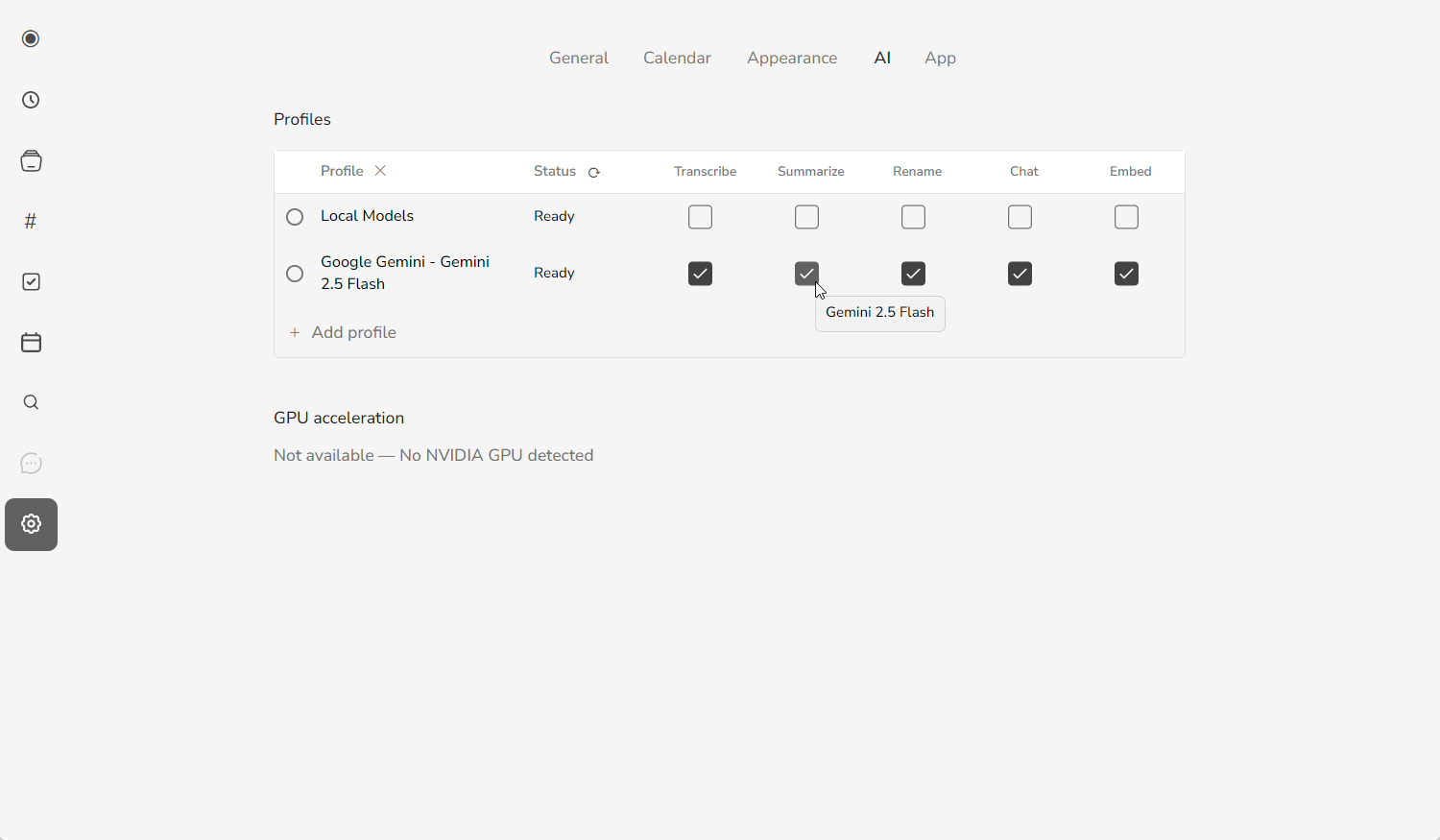Switch to the Calendar tab
Viewport: 1440px width, 840px height.
coord(677,58)
